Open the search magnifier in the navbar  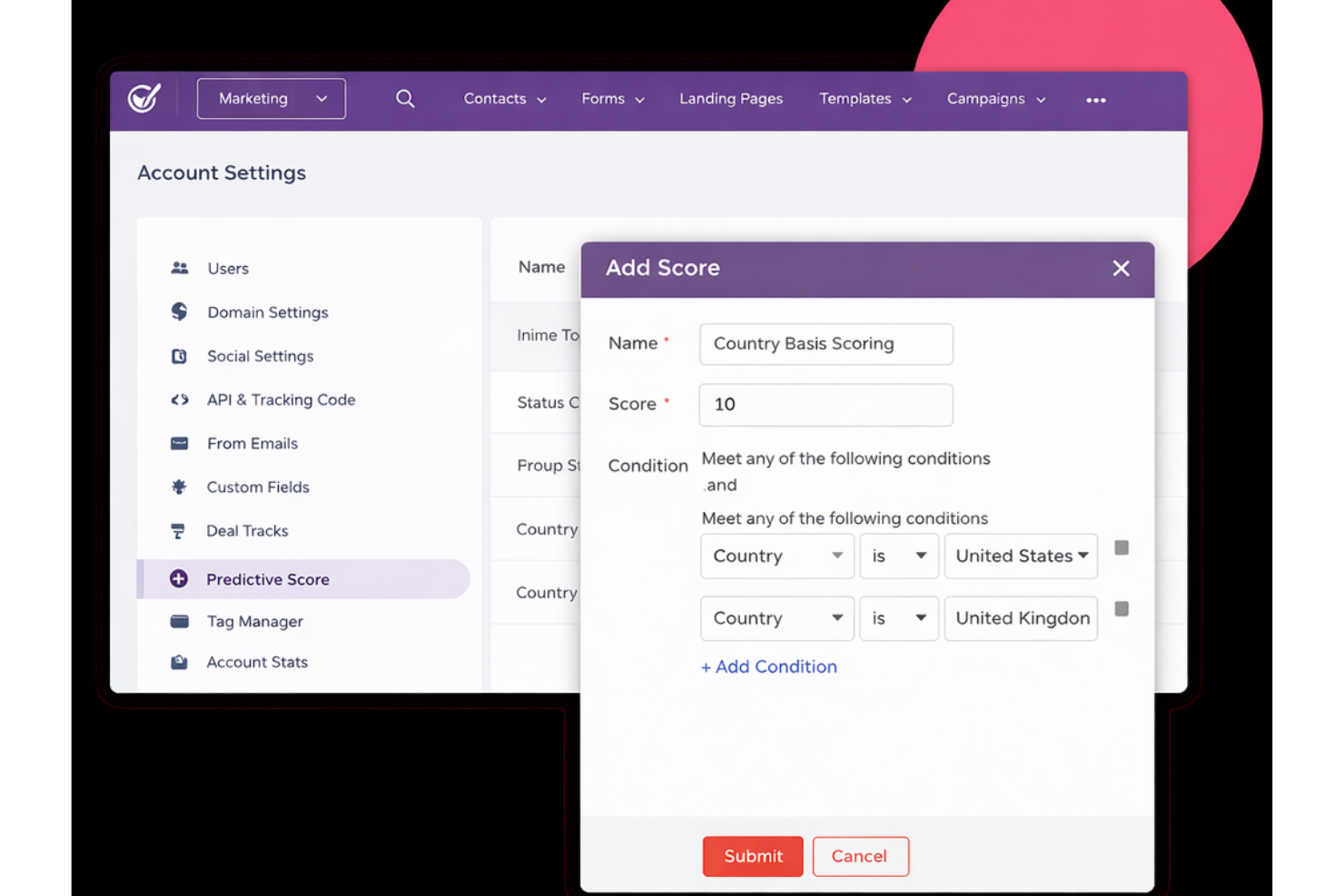coord(405,98)
